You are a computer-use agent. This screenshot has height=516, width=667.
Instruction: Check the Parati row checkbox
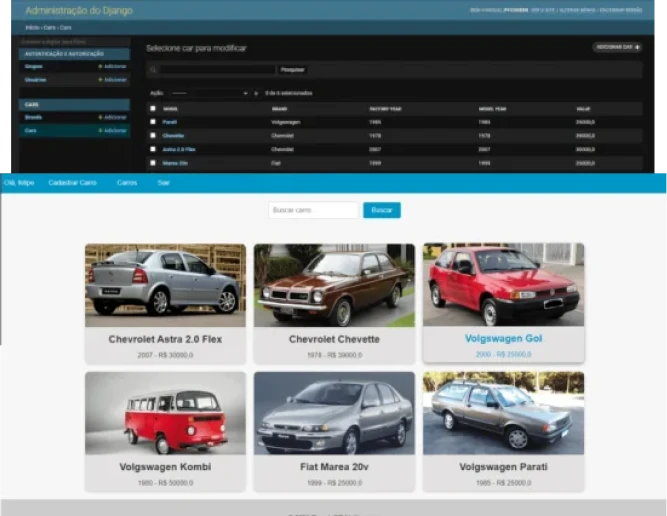click(x=153, y=122)
